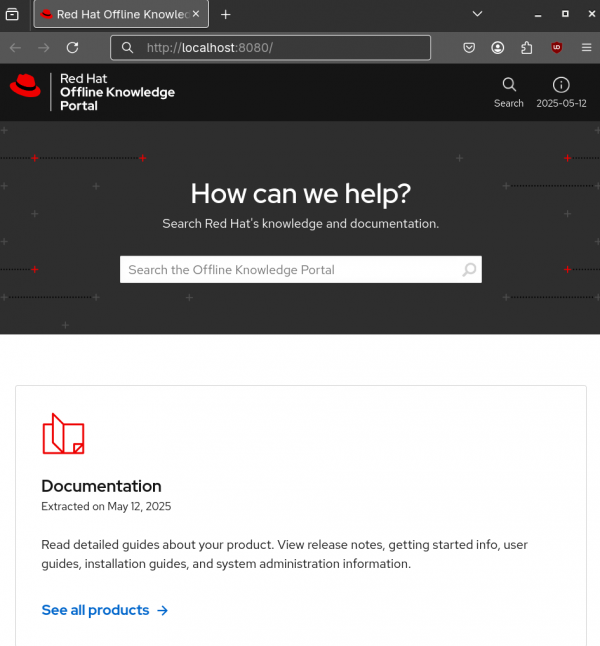Click the magnifier icon in search box
600x646 pixels.
point(469,270)
